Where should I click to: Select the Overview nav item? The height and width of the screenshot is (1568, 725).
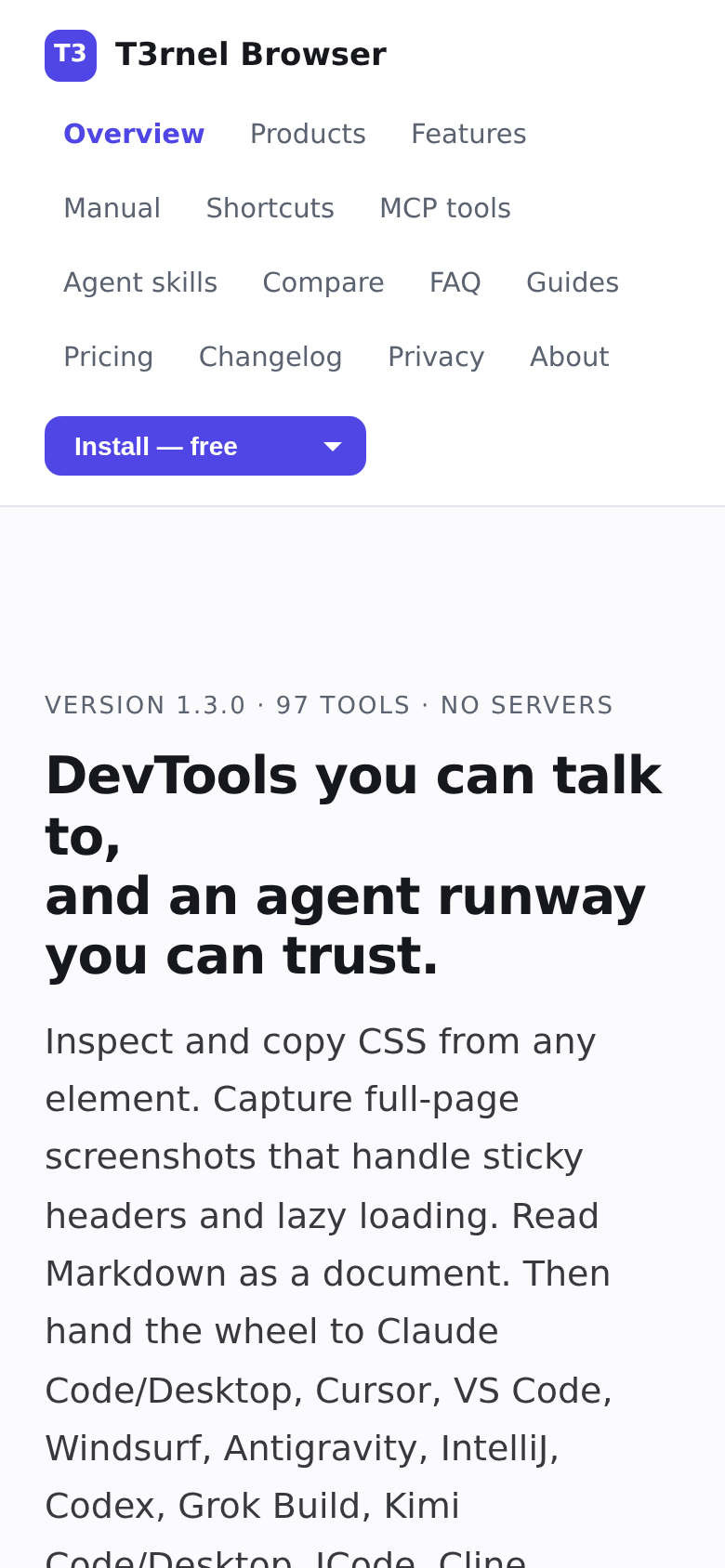point(134,134)
